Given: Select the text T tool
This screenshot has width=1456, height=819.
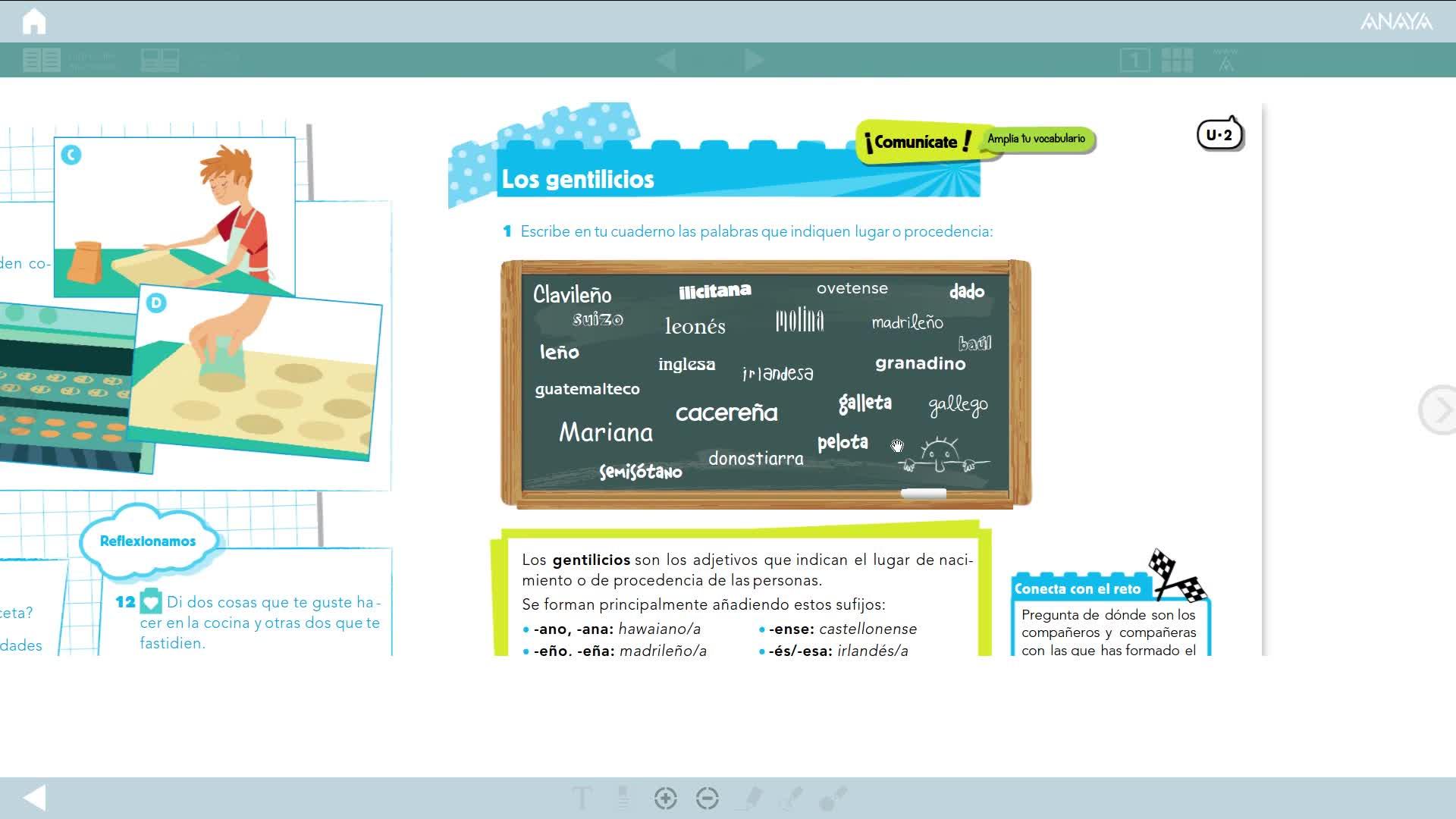Looking at the screenshot, I should click(x=582, y=798).
